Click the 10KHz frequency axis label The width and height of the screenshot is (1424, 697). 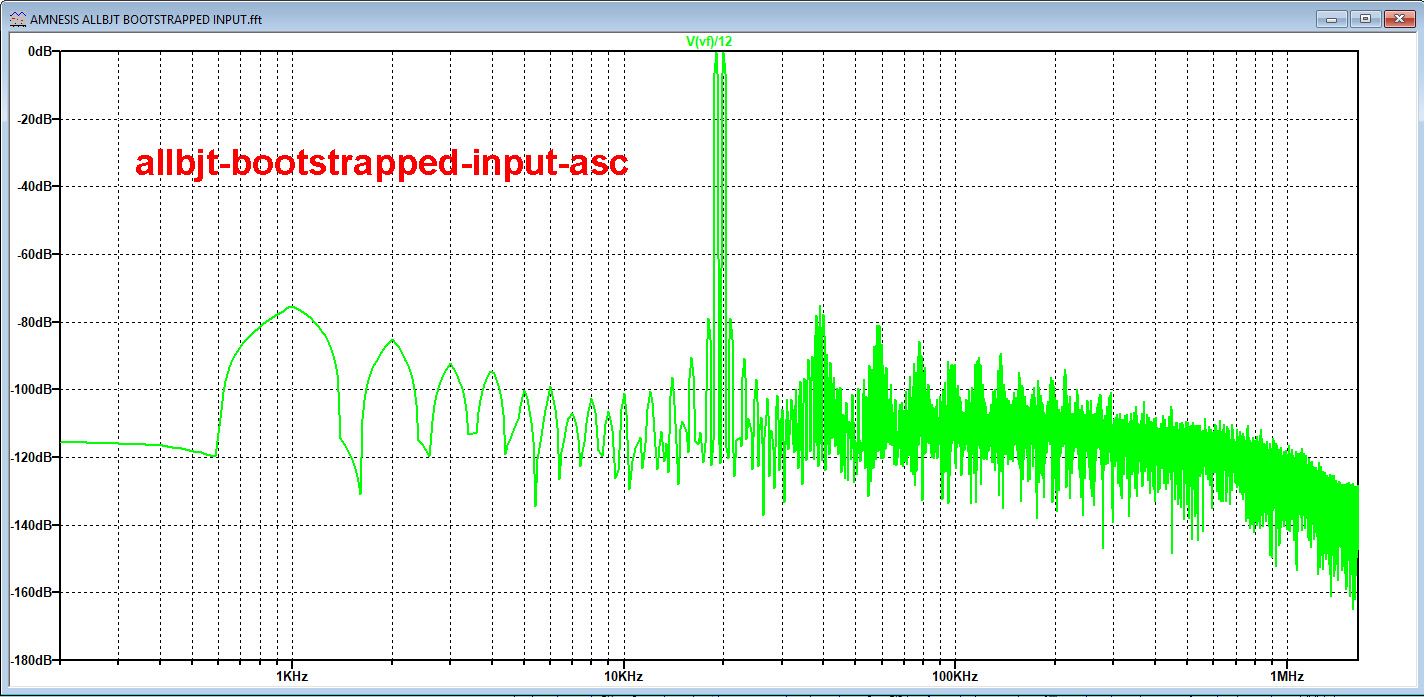pyautogui.click(x=622, y=675)
